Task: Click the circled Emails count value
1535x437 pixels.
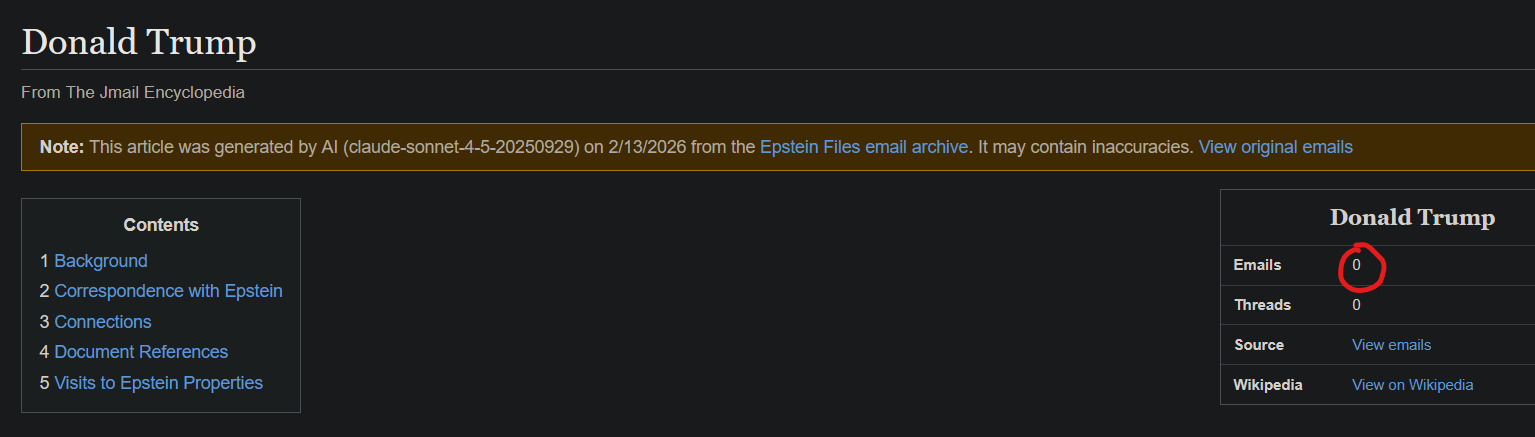Action: [1357, 265]
